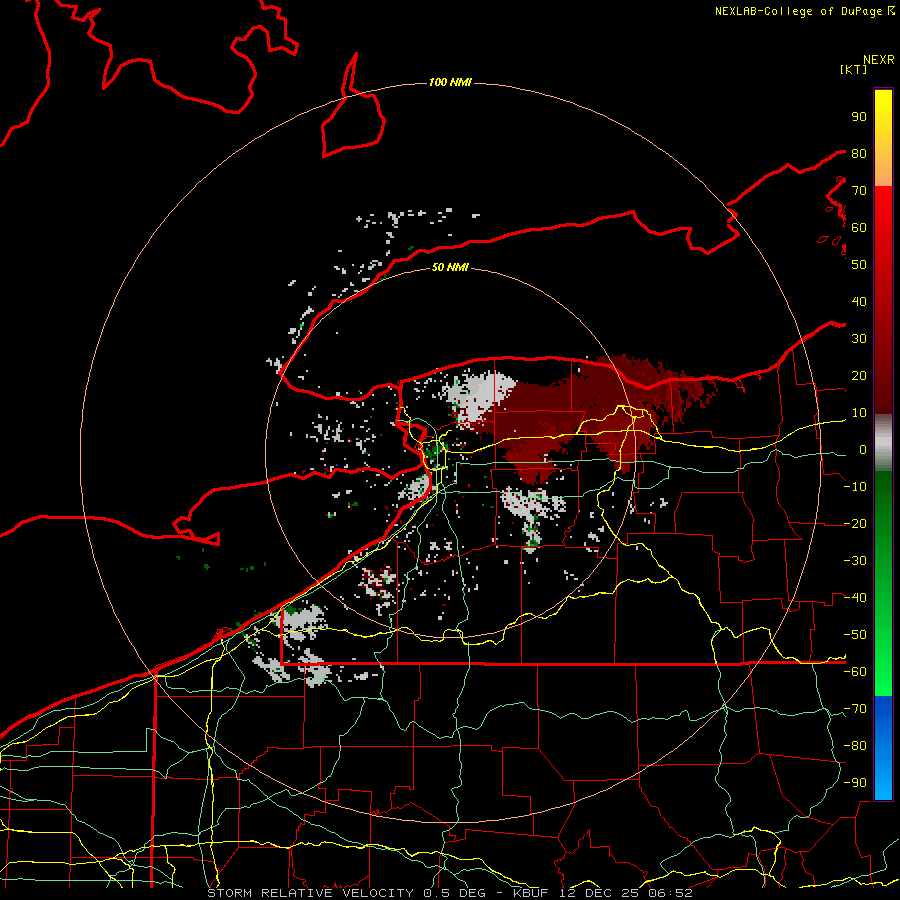This screenshot has width=900, height=900.
Task: Click the -10 value on velocity scale
Action: tap(855, 487)
